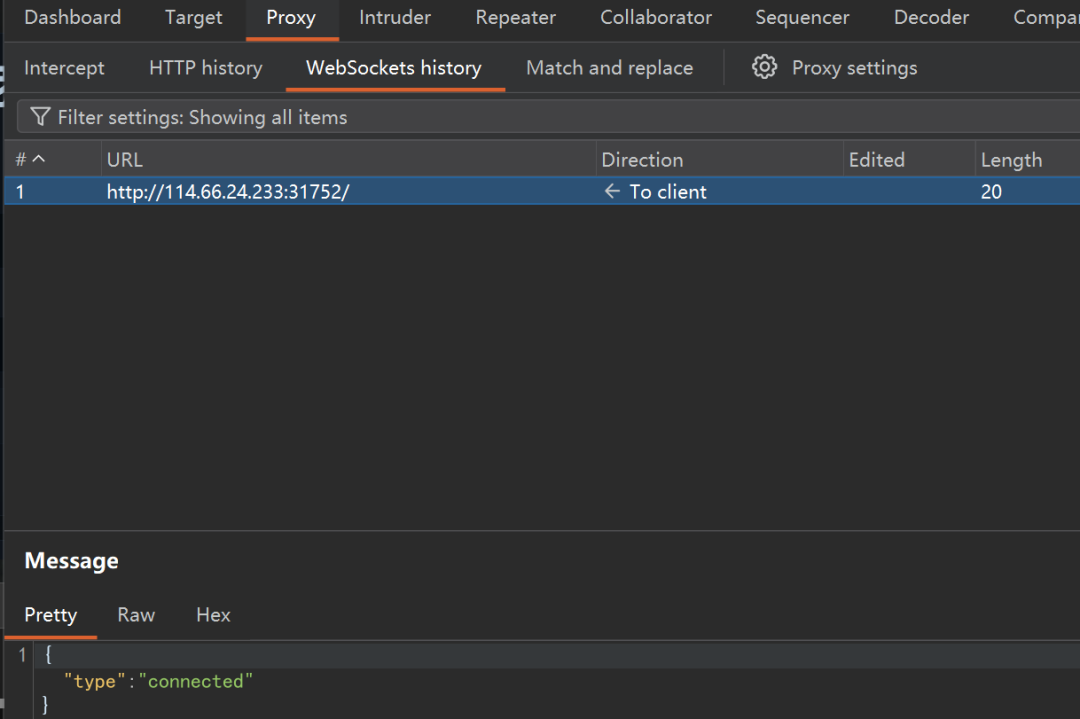Click the "type" key in message
The width and height of the screenshot is (1080, 719).
[94, 682]
